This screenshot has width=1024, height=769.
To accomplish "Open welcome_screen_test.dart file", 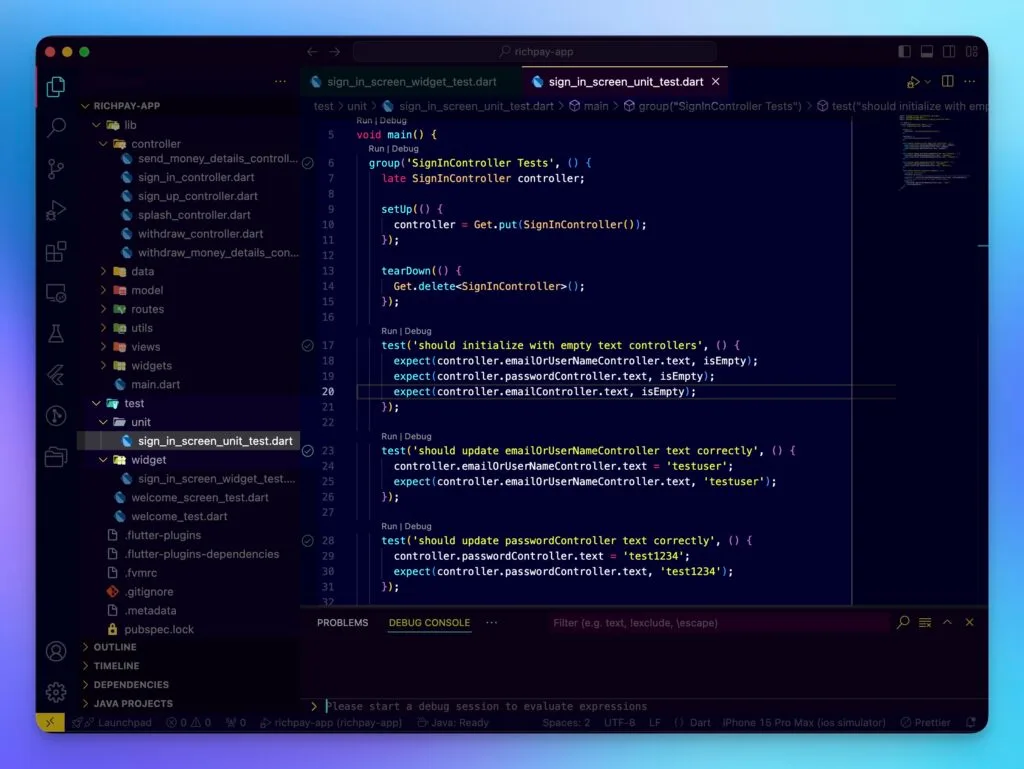I will [188, 497].
